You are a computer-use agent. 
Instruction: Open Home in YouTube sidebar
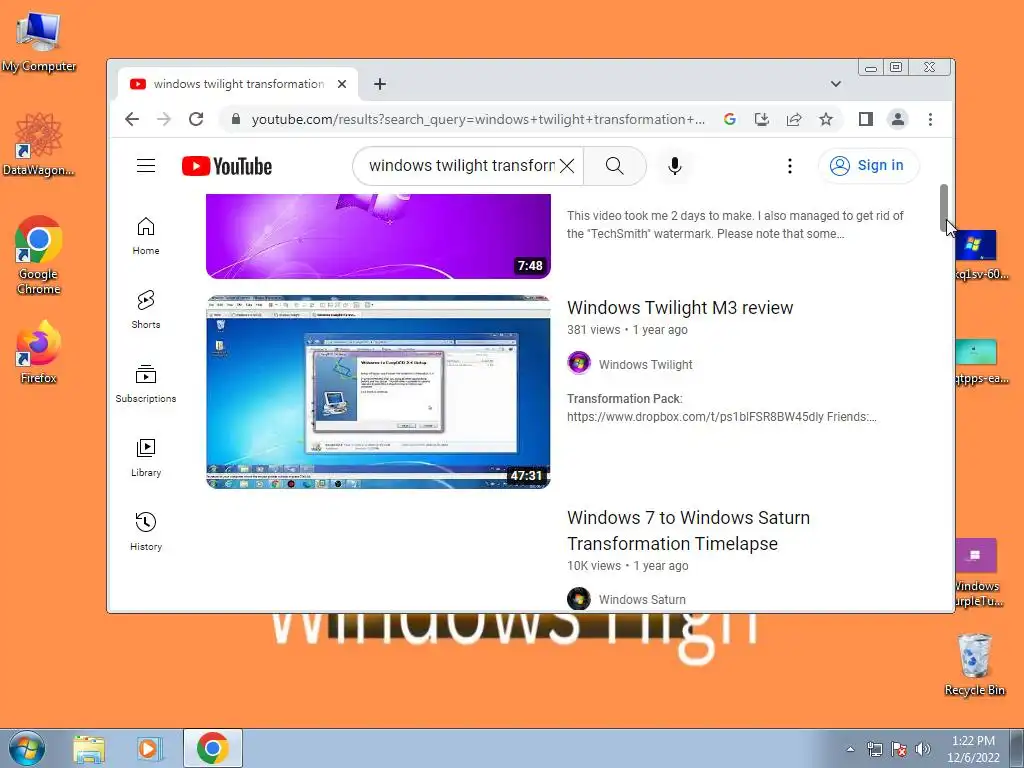pyautogui.click(x=146, y=236)
